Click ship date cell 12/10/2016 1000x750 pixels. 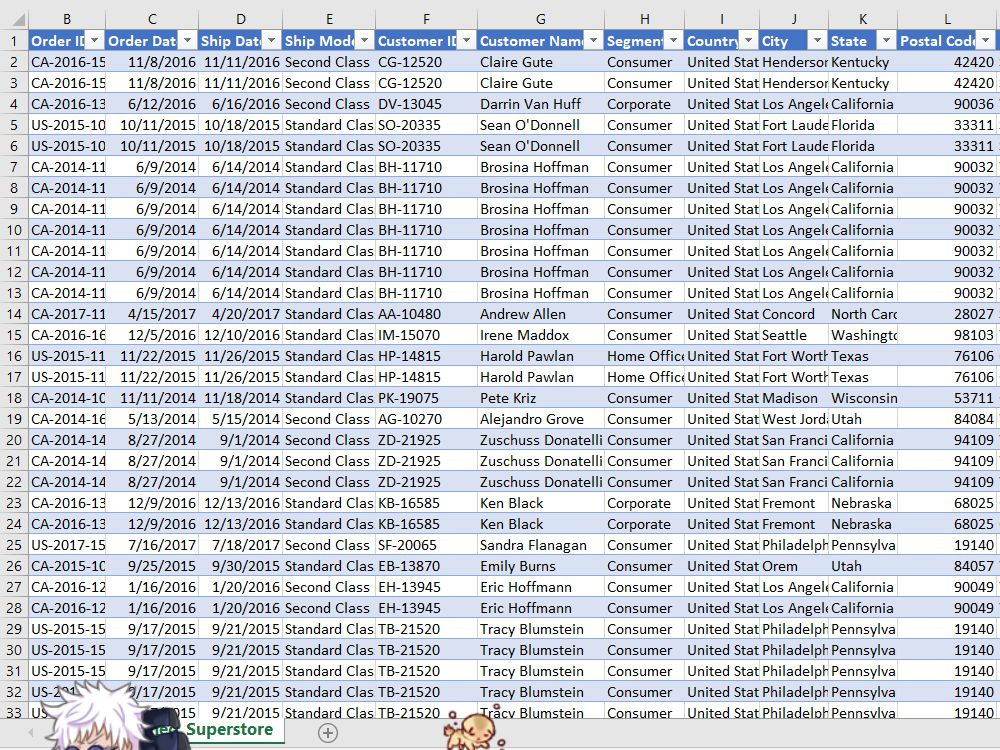240,335
